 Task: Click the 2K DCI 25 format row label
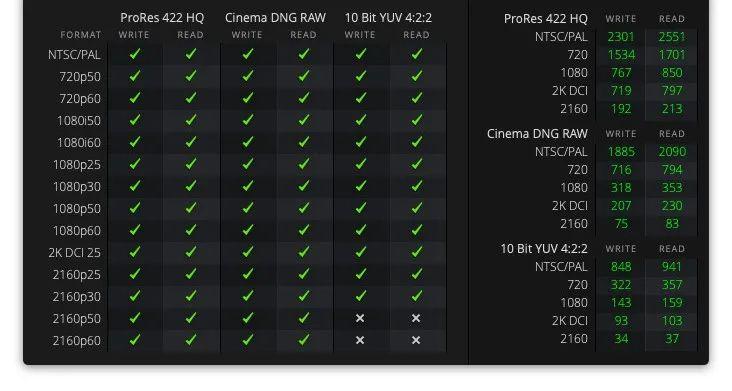pyautogui.click(x=75, y=252)
